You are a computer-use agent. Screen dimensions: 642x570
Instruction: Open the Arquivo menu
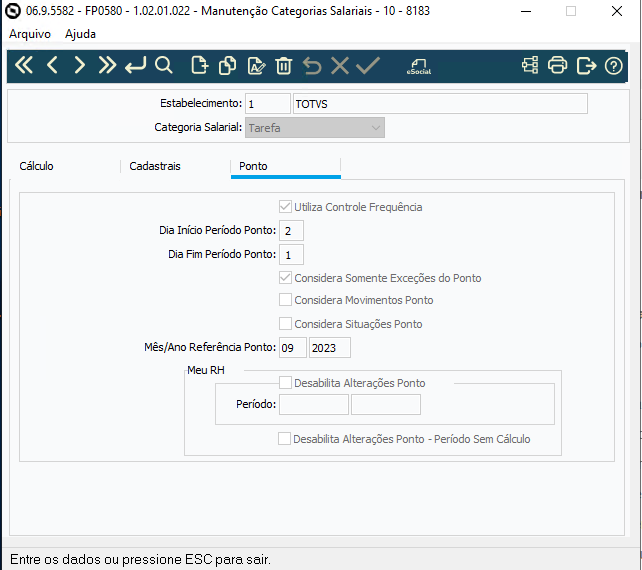tap(30, 34)
